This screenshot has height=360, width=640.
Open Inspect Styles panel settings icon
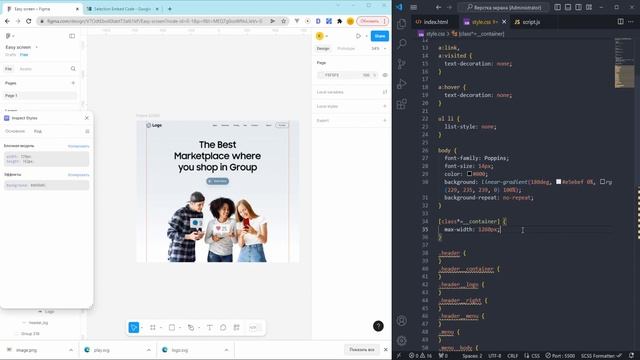click(x=87, y=131)
